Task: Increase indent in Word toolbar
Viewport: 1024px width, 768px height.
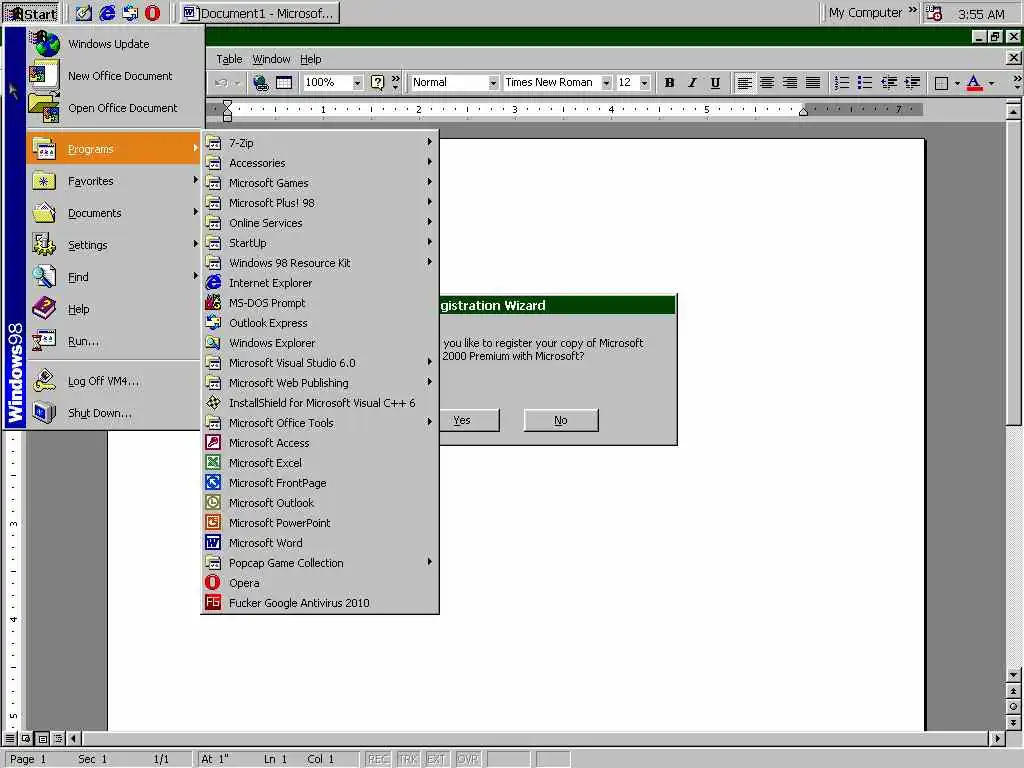Action: click(912, 83)
